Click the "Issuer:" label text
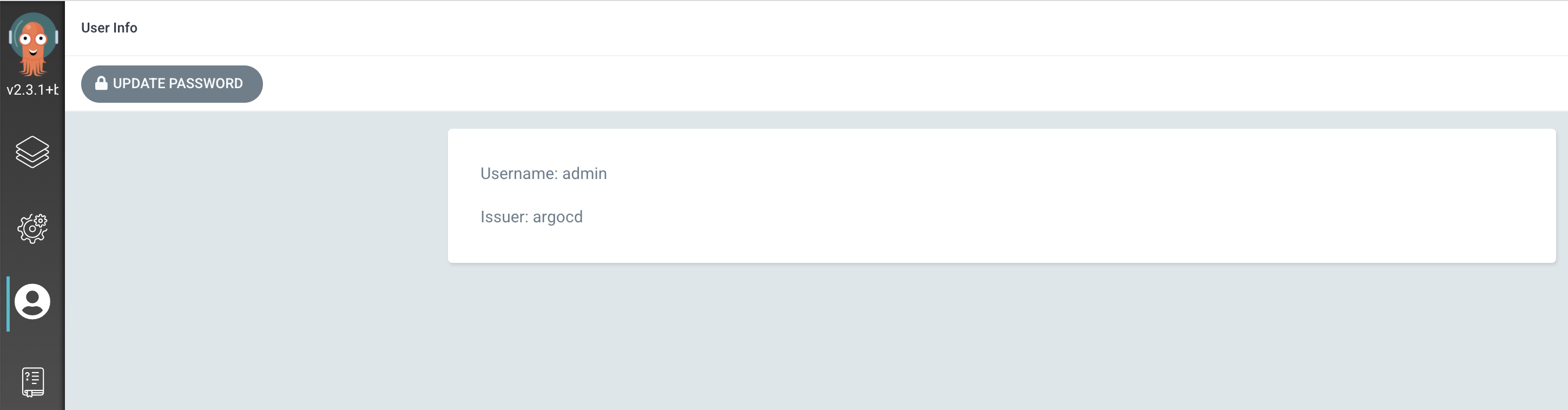1568x410 pixels. pos(504,217)
